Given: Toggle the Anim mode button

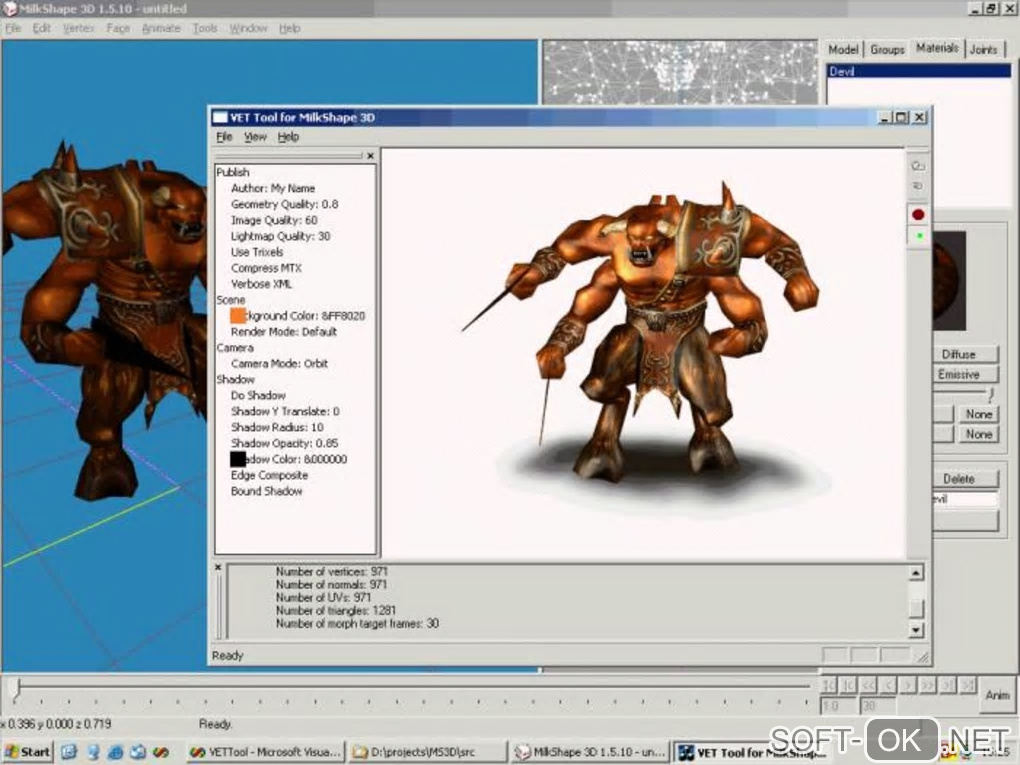Looking at the screenshot, I should [997, 695].
